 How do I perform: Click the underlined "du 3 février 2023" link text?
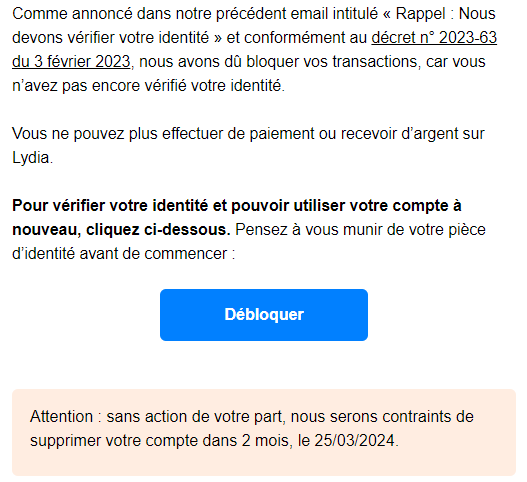pyautogui.click(x=71, y=62)
